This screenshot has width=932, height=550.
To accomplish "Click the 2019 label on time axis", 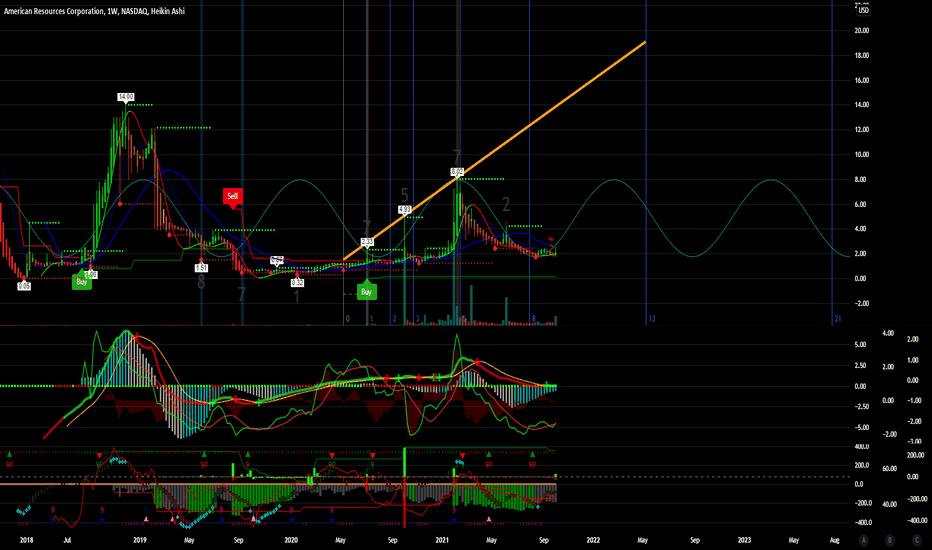I will [x=140, y=540].
